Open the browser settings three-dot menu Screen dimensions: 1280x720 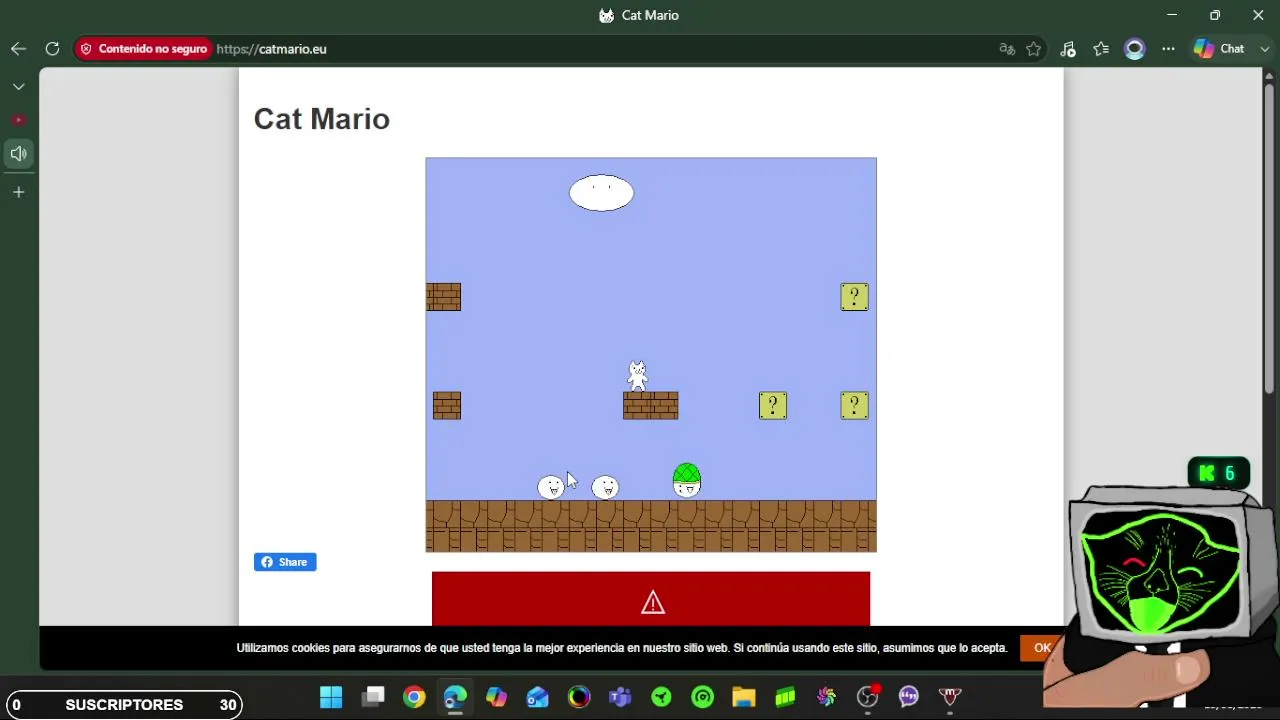click(1168, 49)
